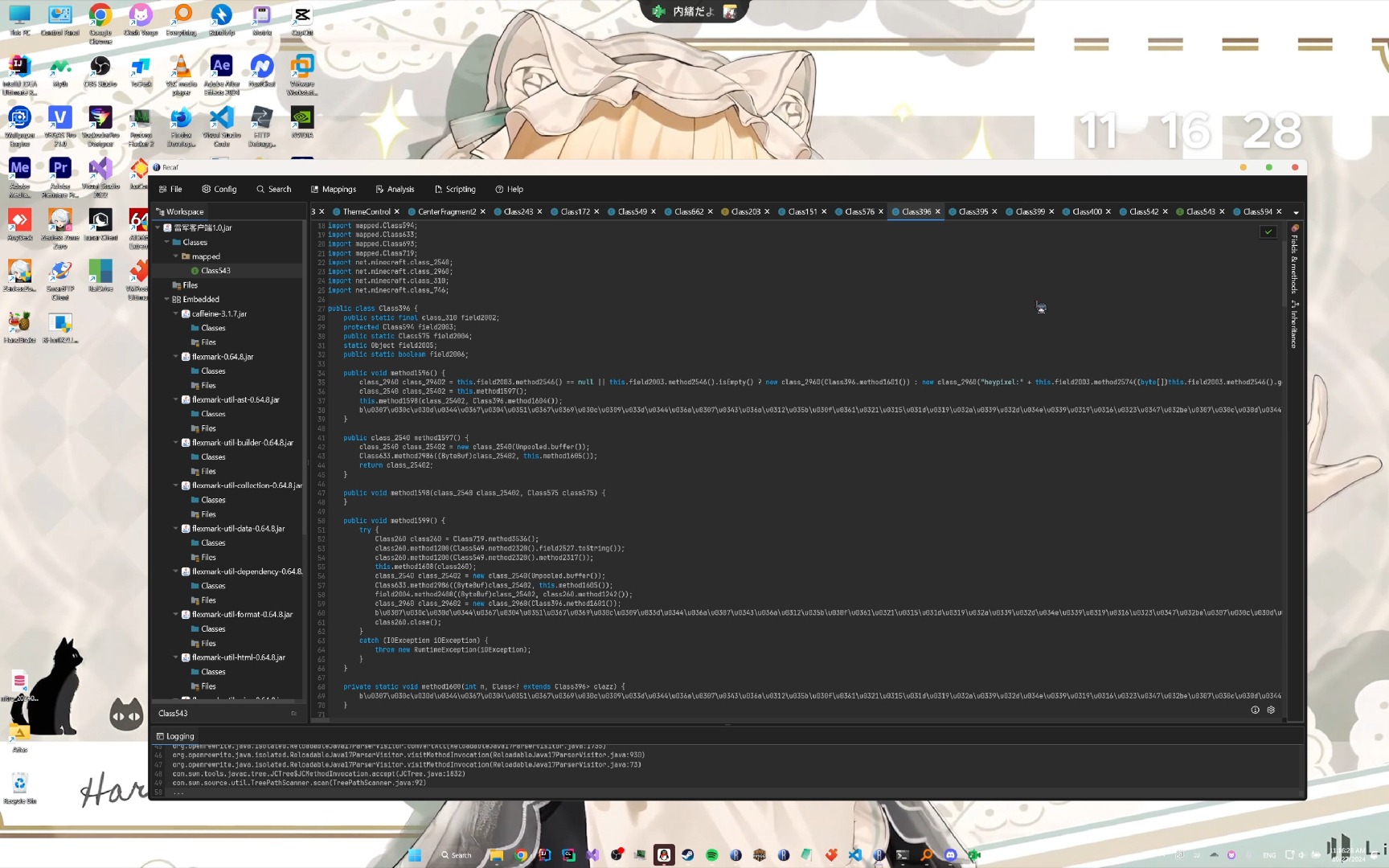Click the workspace filter field showing Class543
This screenshot has height=868, width=1389.
[221, 713]
